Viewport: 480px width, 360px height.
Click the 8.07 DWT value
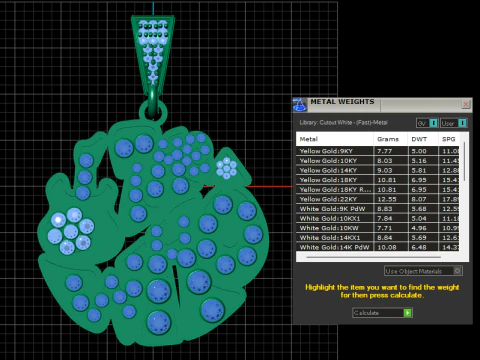[419, 199]
